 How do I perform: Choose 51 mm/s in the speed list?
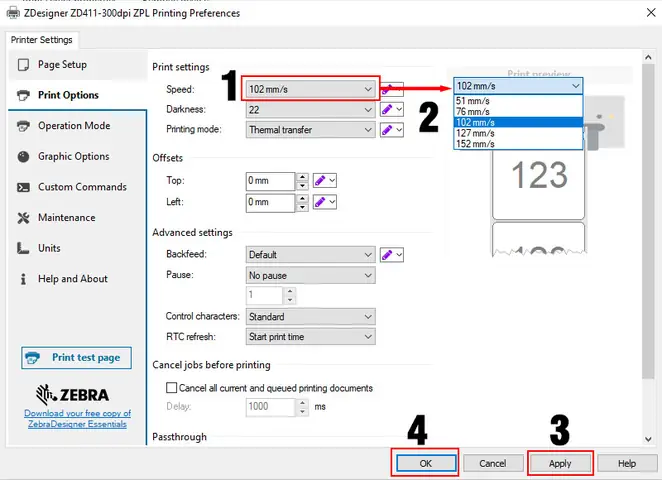coord(518,101)
